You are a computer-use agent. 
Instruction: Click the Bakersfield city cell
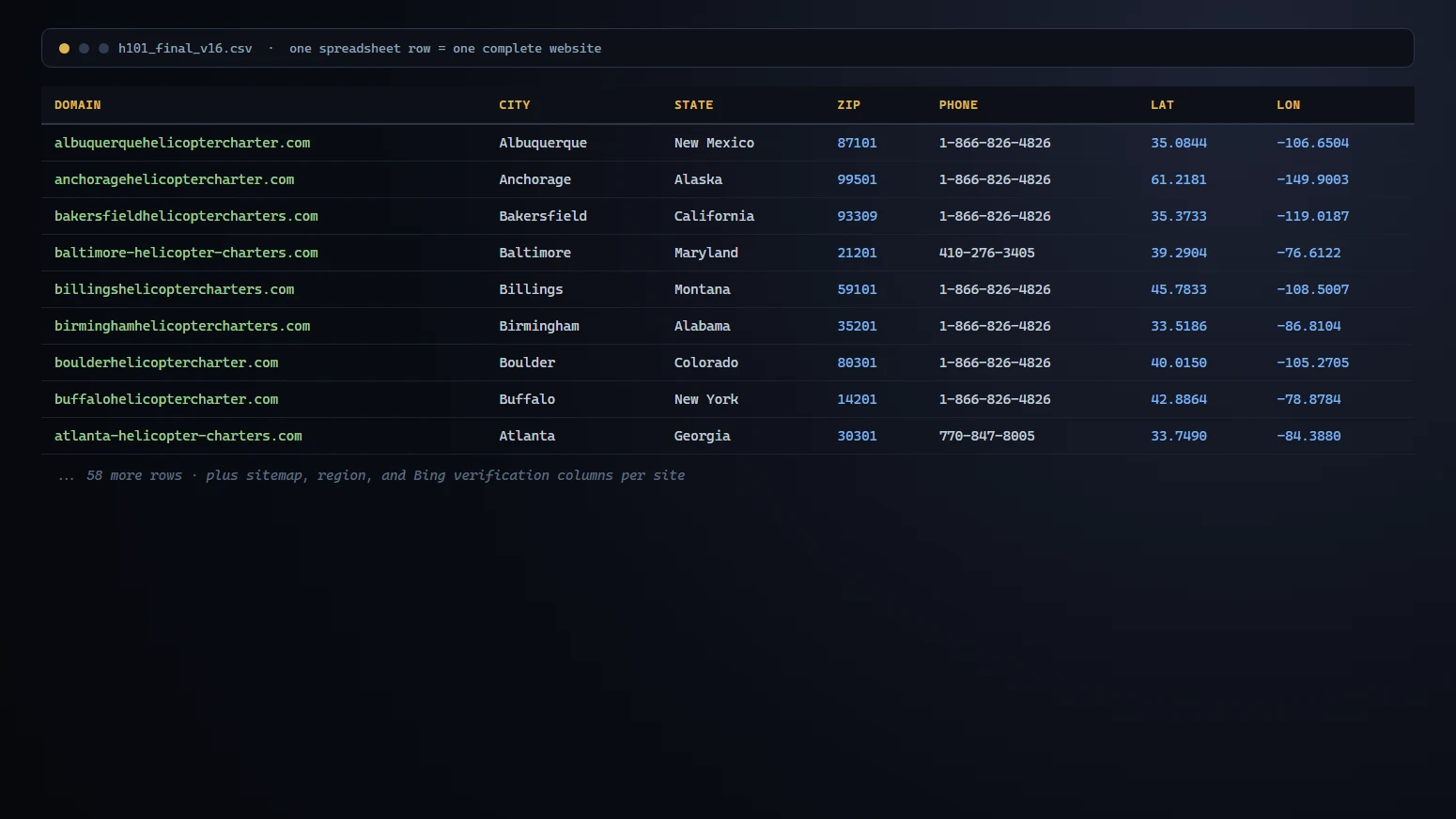543,216
